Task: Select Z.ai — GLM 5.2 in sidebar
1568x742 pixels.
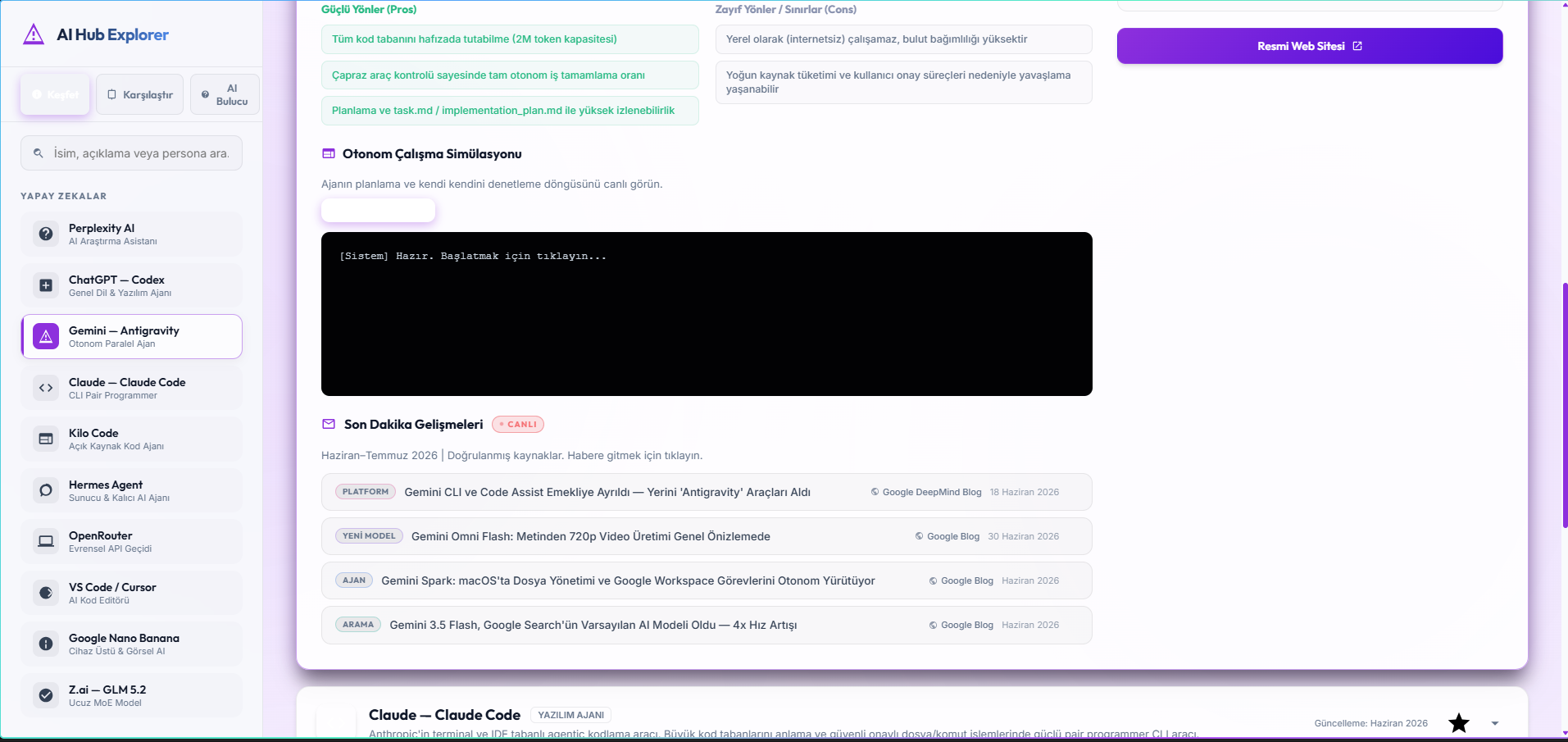Action: click(132, 695)
